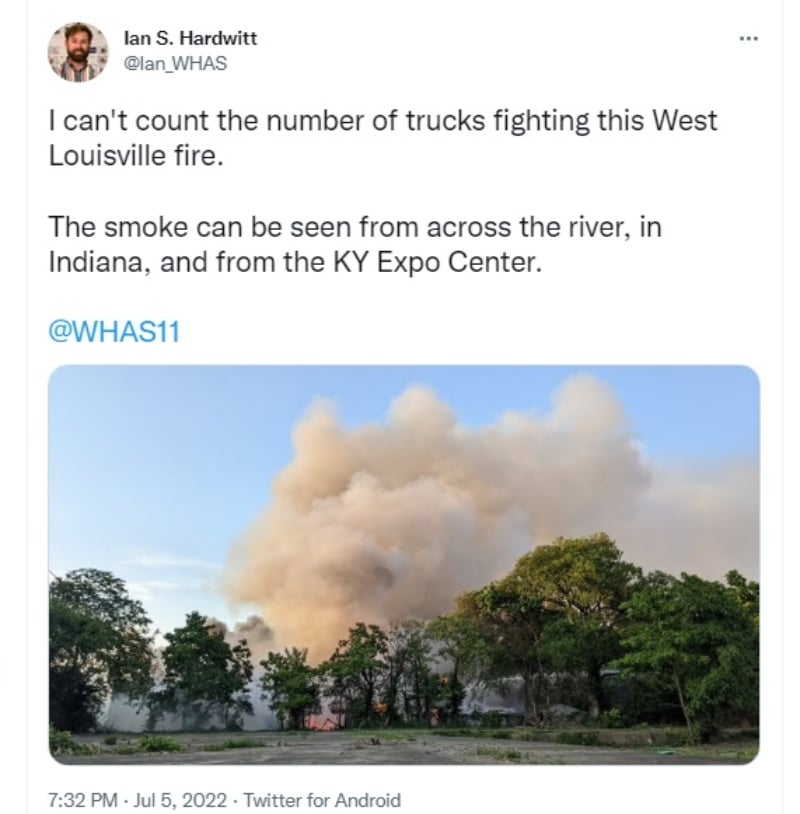Image resolution: width=800 pixels, height=814 pixels.
Task: Click the paragraph about smoke across the river
Action: coord(355,245)
